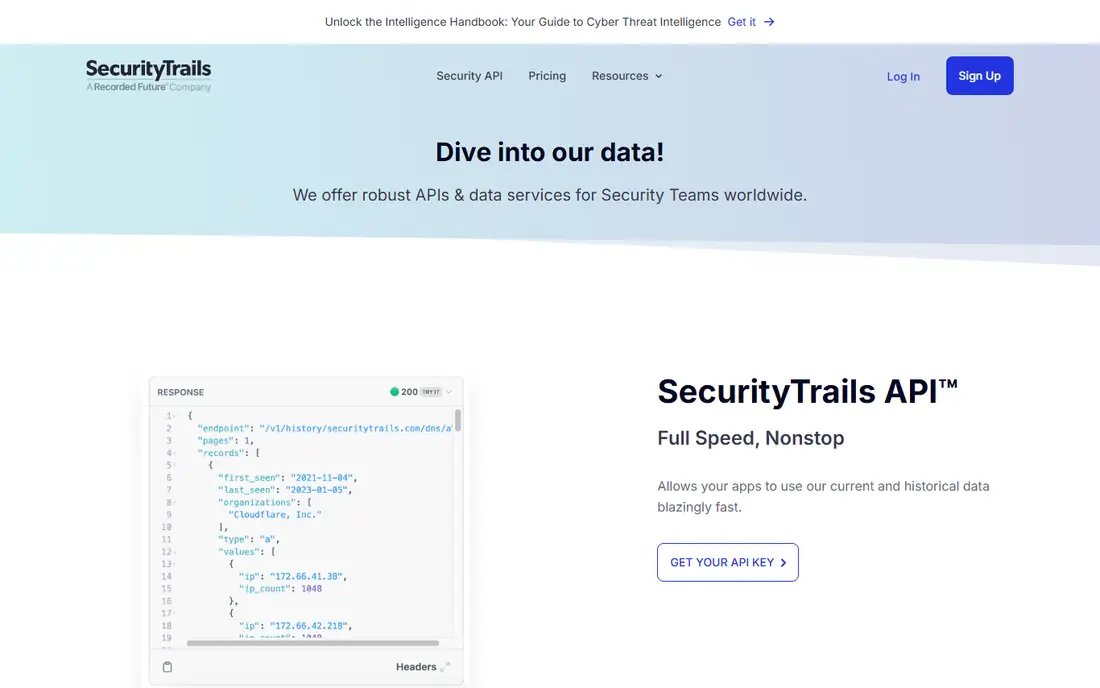
Task: Open the Headers section of the response
Action: (416, 667)
